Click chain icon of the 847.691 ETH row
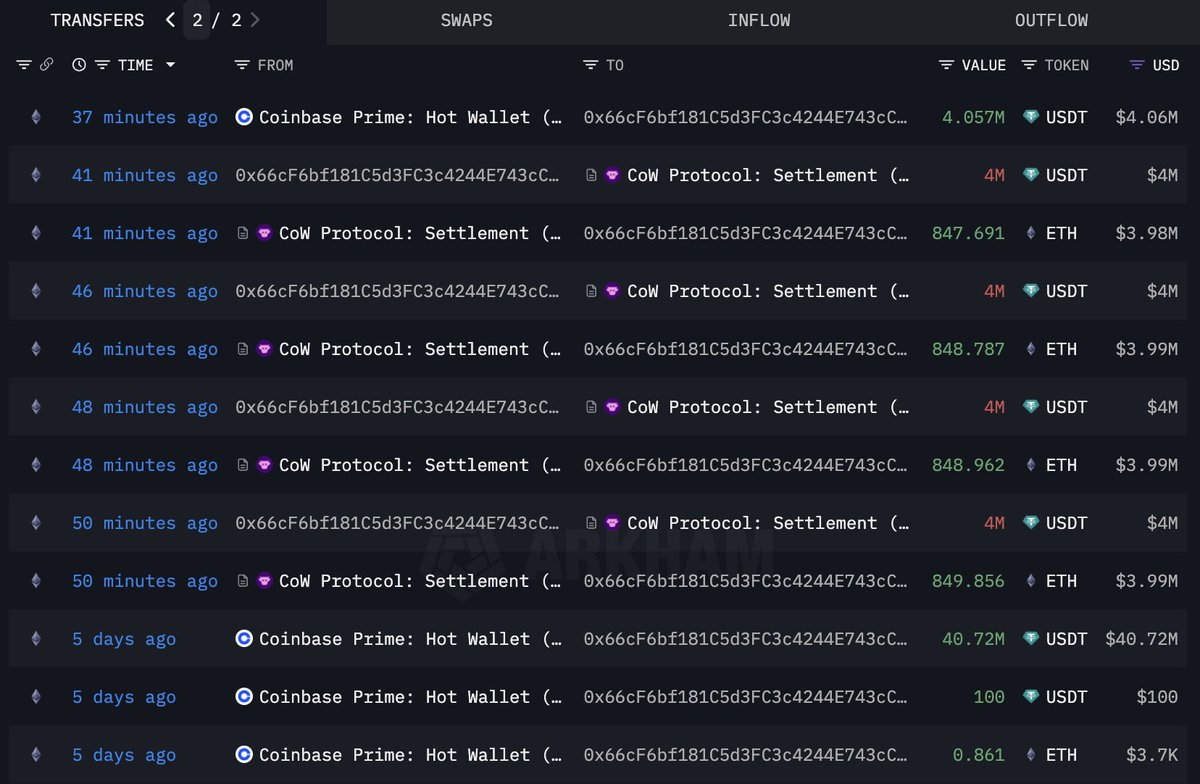 [36, 233]
